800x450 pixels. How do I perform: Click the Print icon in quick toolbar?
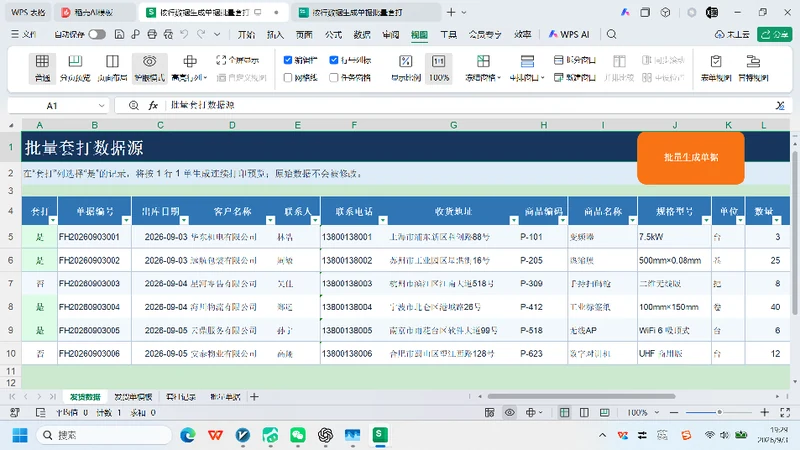(152, 34)
